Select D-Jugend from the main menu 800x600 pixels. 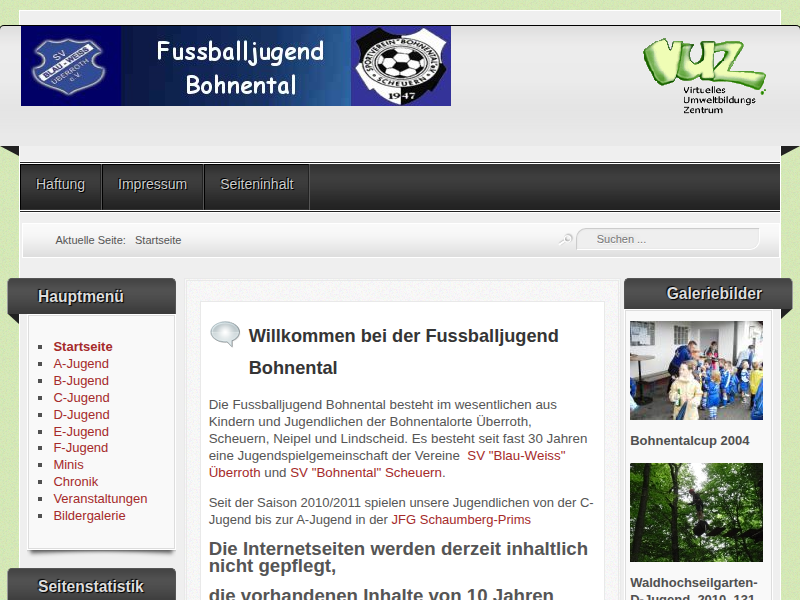point(81,414)
